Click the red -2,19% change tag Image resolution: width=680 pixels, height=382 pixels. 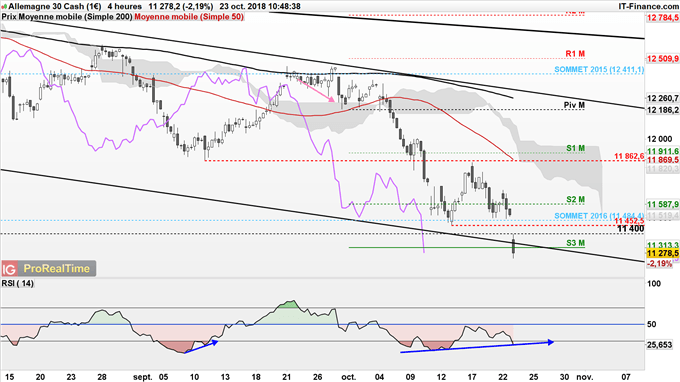659,263
